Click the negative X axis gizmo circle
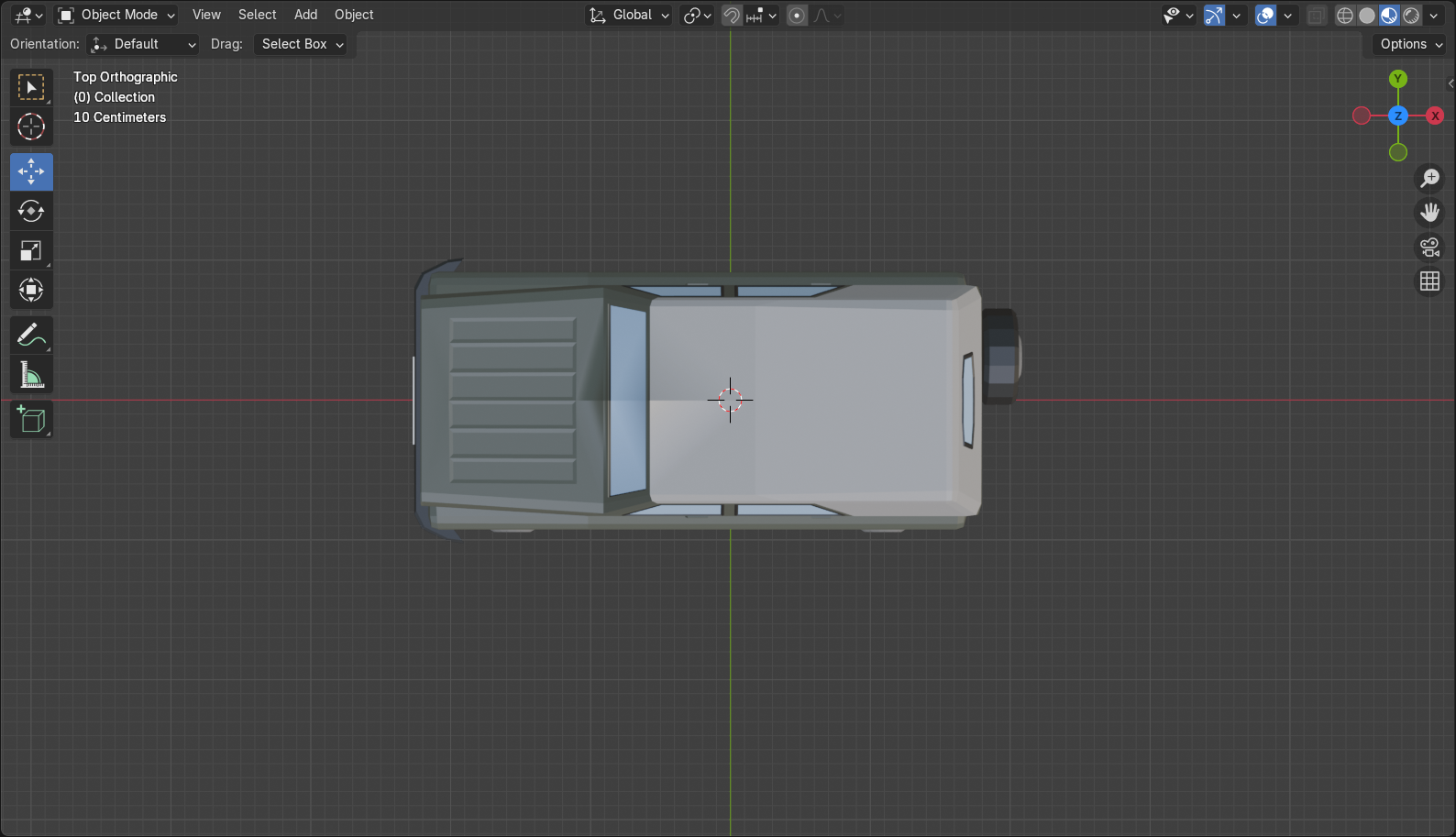 [1362, 116]
